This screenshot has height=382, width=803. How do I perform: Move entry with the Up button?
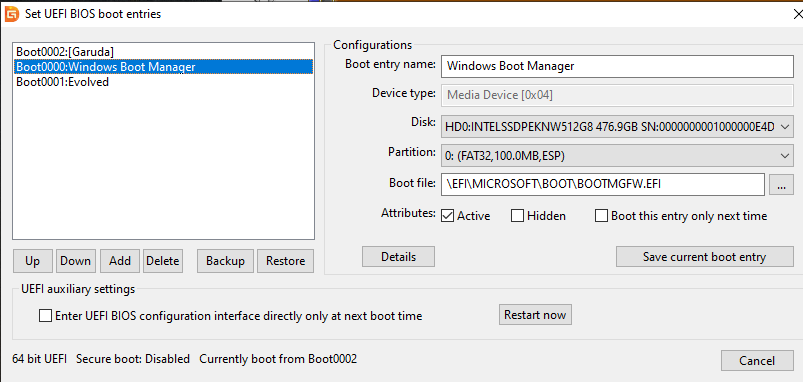[x=32, y=261]
